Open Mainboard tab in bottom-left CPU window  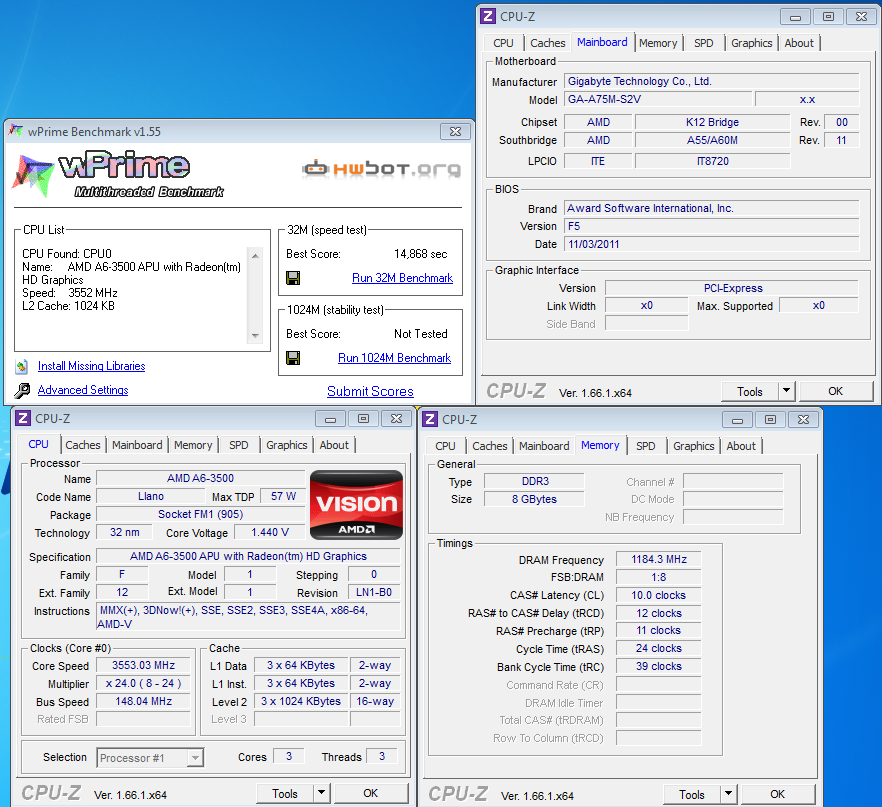tap(137, 445)
